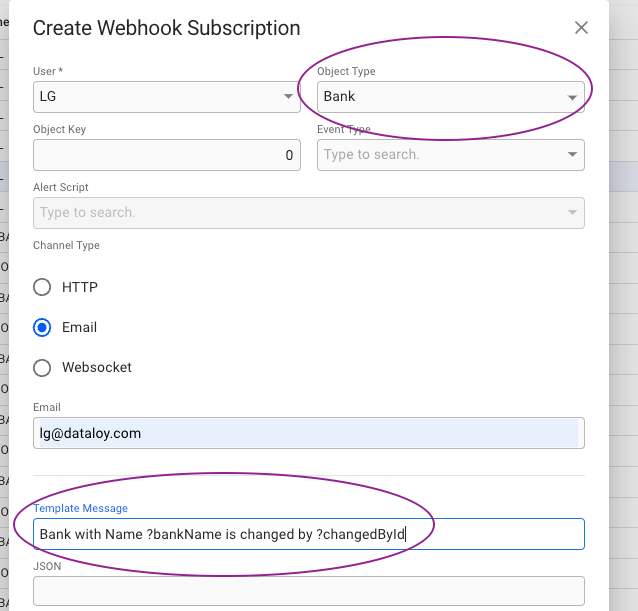The width and height of the screenshot is (638, 611).
Task: Open the Object Type dropdown arrow
Action: (572, 98)
